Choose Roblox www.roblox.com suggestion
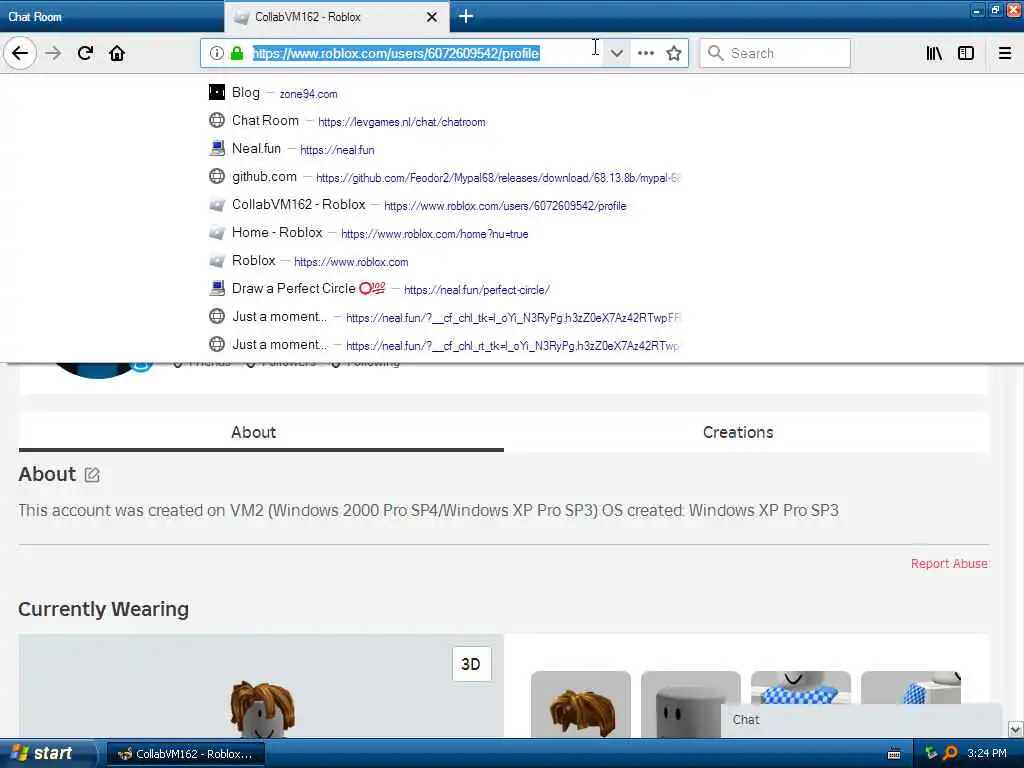The image size is (1024, 768). (444, 261)
